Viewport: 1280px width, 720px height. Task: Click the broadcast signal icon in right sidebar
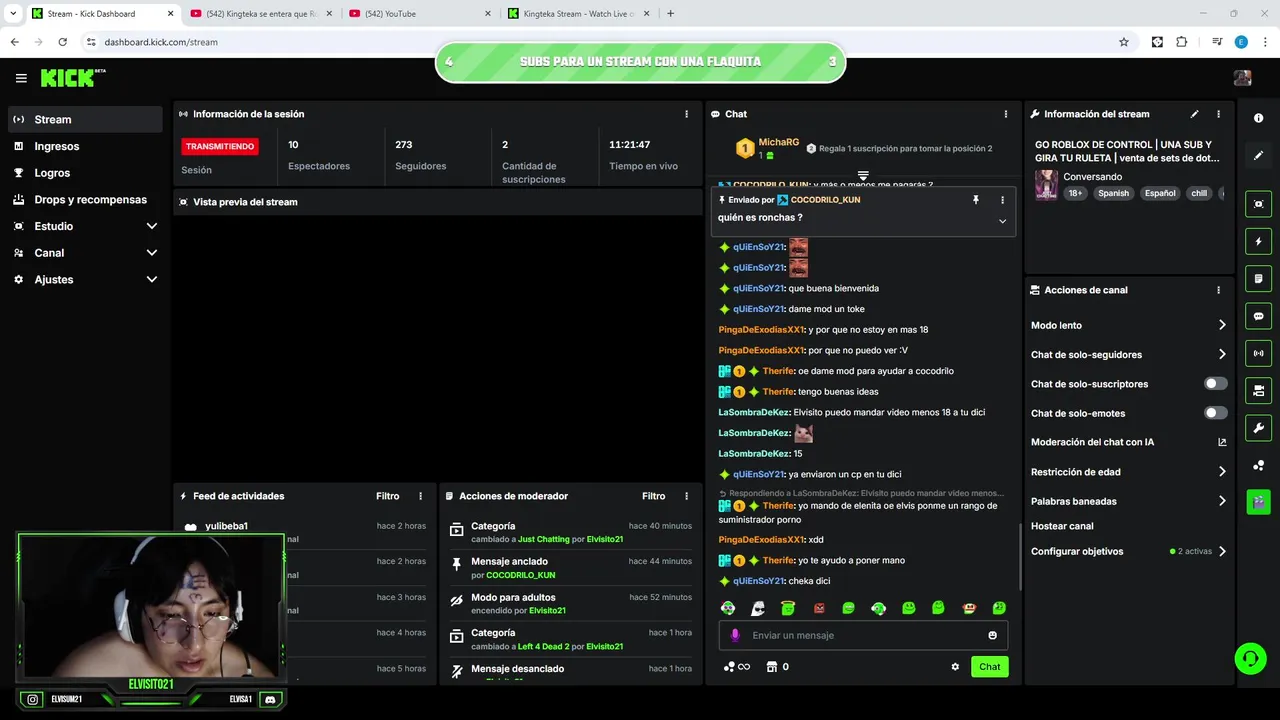click(1258, 353)
